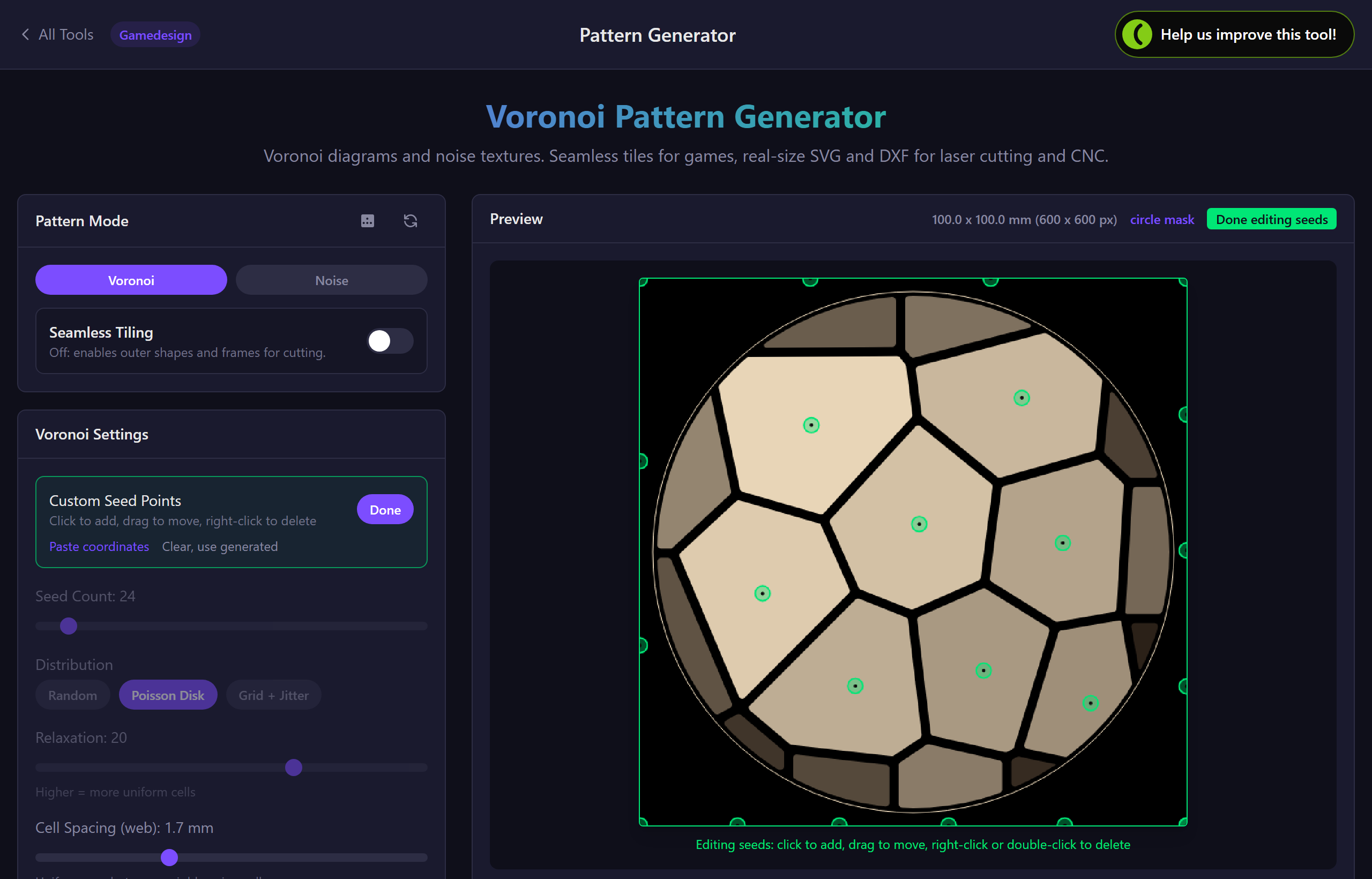Image resolution: width=1372 pixels, height=879 pixels.
Task: Click the Seed Count slider handle
Action: pyautogui.click(x=69, y=626)
